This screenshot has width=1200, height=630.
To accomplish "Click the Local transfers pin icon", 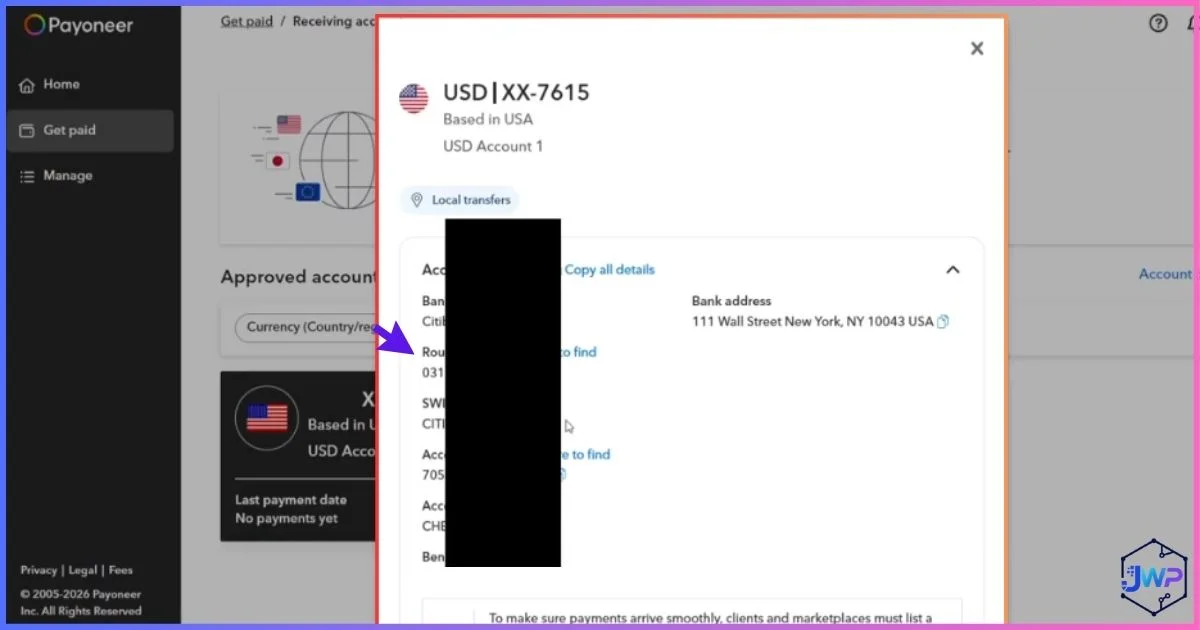I will pos(417,200).
